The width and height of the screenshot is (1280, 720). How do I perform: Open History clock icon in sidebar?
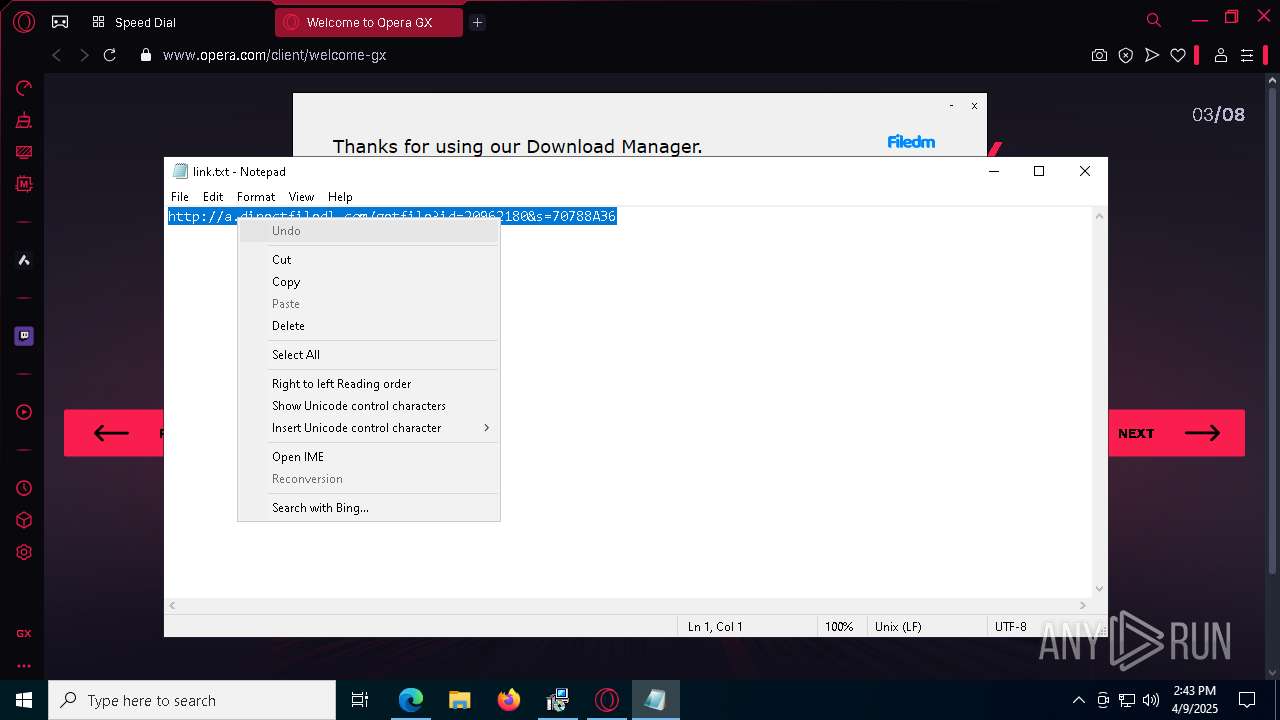24,488
